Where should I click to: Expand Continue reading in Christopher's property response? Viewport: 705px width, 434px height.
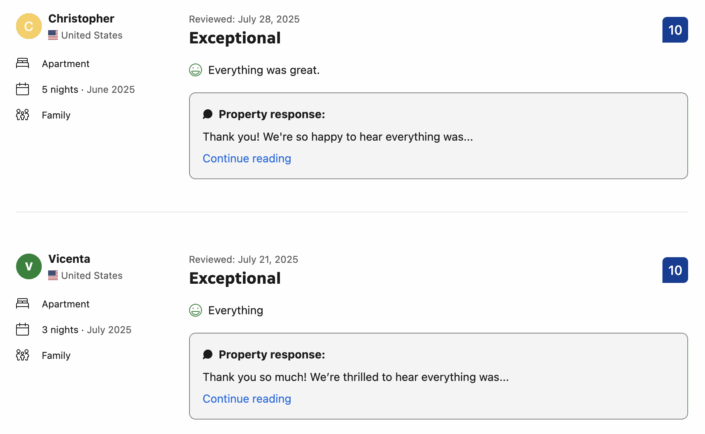point(247,158)
